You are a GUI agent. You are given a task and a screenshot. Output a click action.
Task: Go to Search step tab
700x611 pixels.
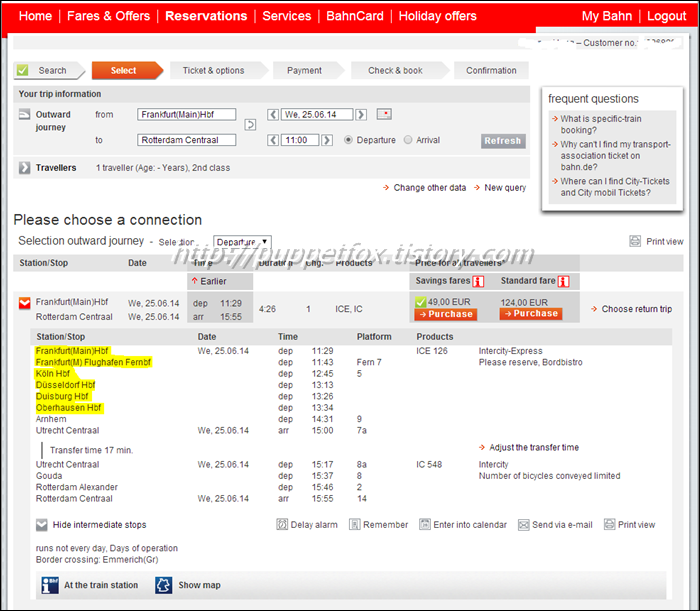(x=49, y=70)
